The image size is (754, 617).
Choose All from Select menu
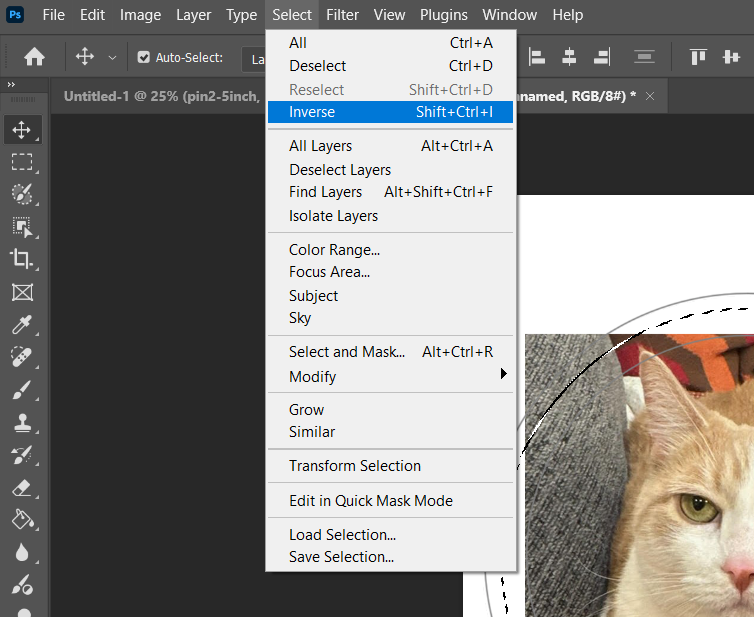(390, 43)
